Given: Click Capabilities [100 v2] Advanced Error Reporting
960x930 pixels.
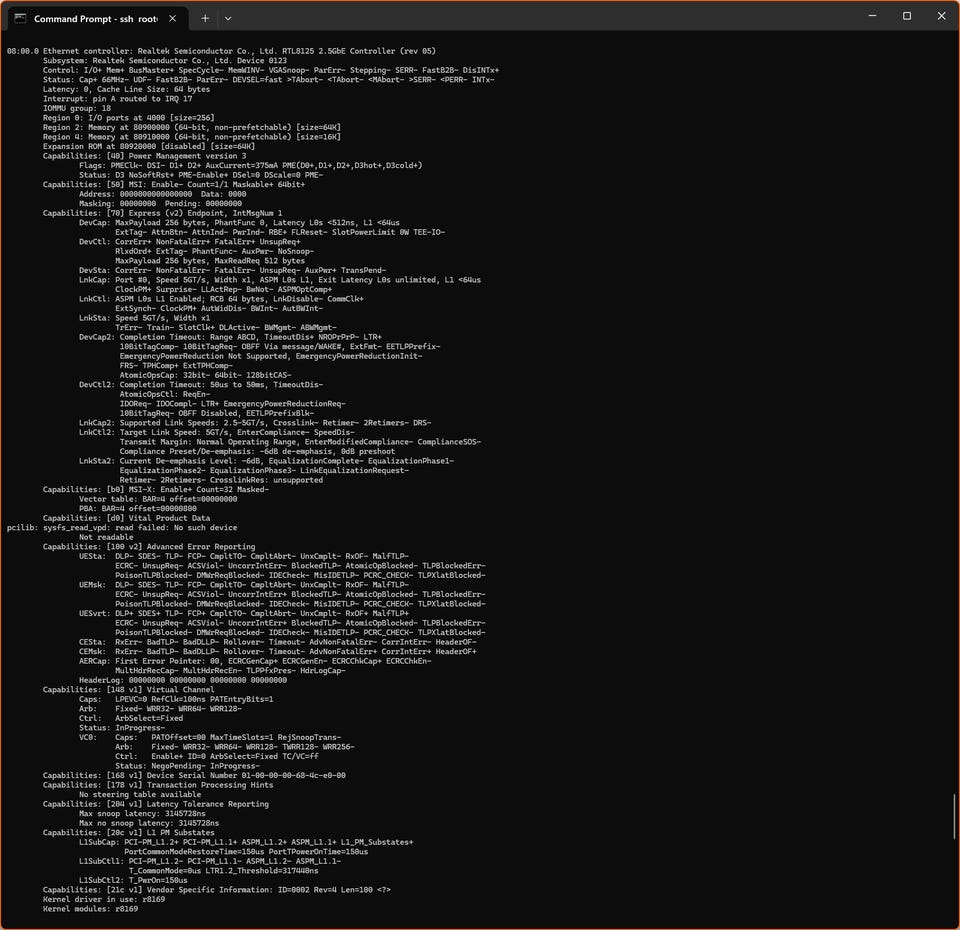Looking at the screenshot, I should [149, 547].
